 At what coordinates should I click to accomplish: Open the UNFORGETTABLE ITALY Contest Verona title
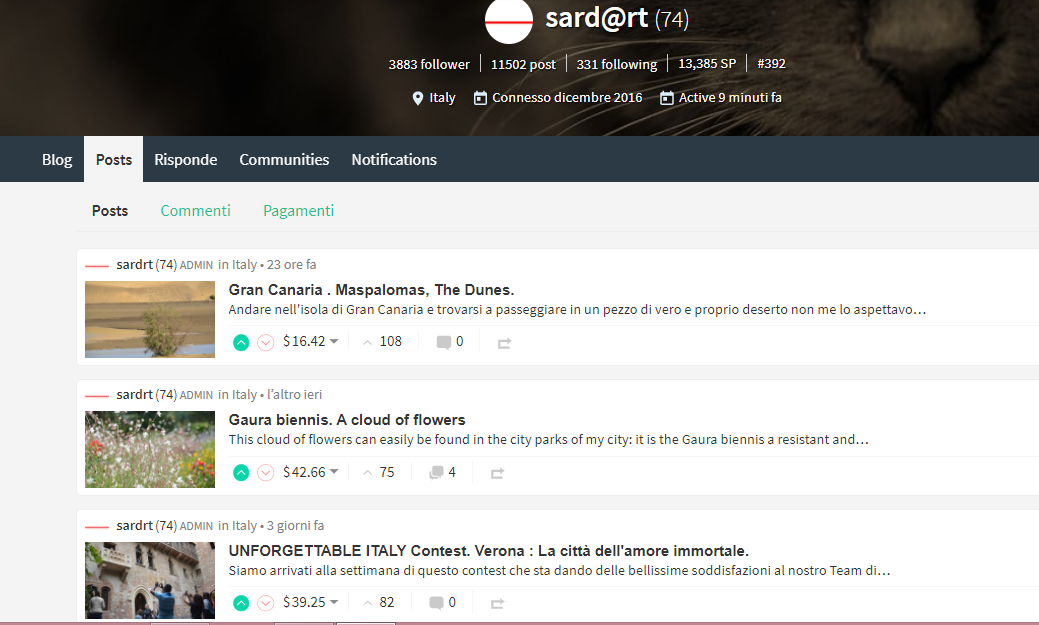tap(488, 551)
